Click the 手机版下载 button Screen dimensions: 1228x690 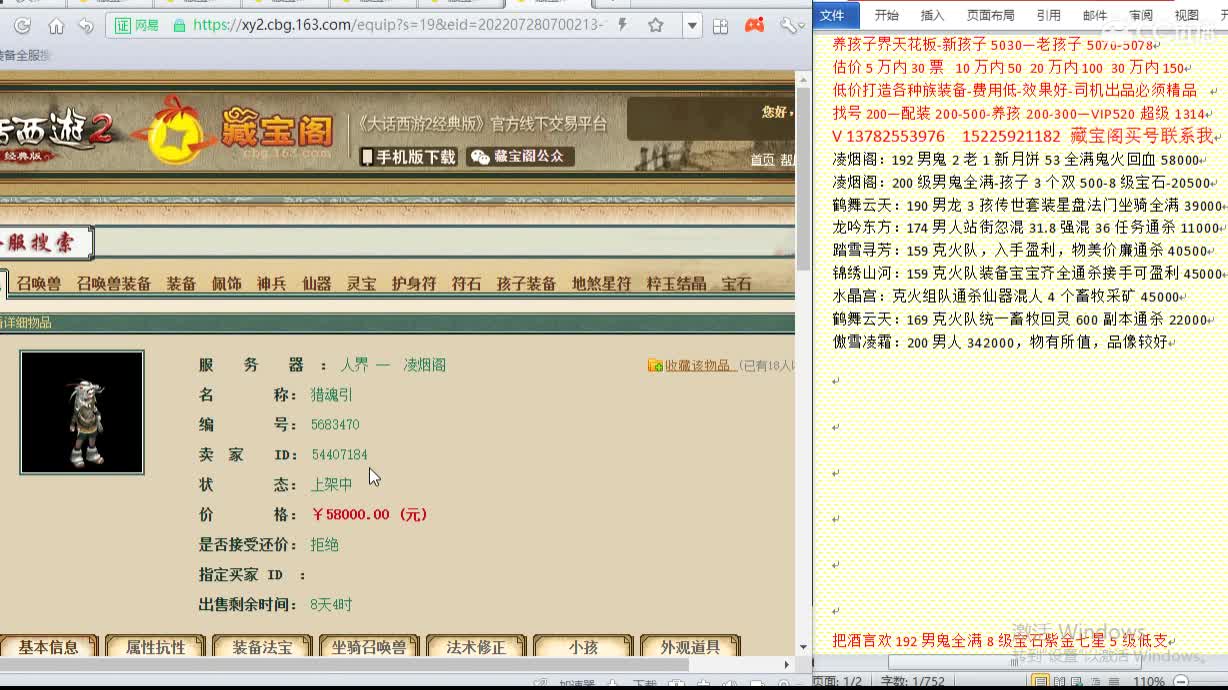[x=408, y=156]
